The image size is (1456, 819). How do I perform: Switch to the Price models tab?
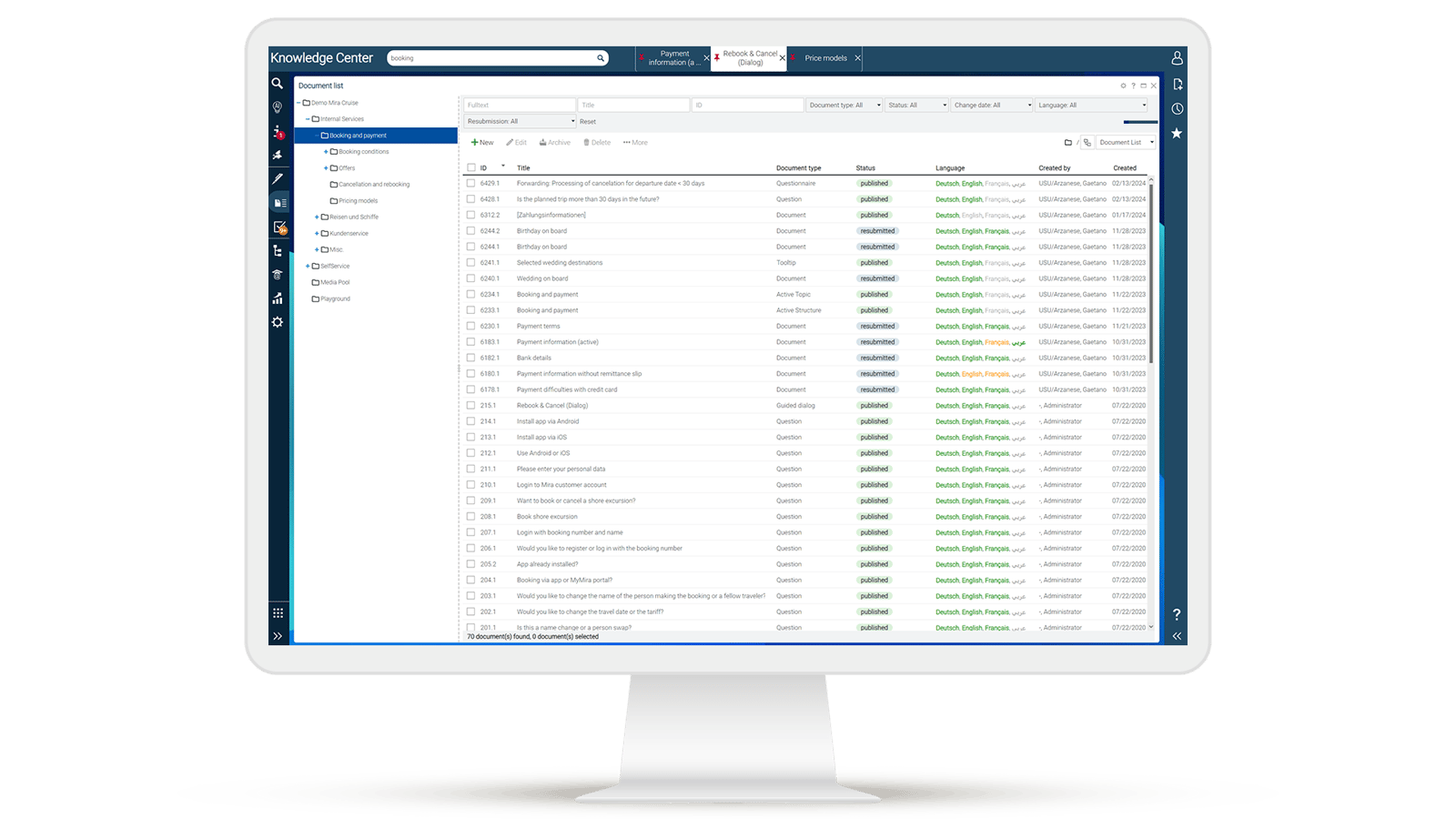825,57
